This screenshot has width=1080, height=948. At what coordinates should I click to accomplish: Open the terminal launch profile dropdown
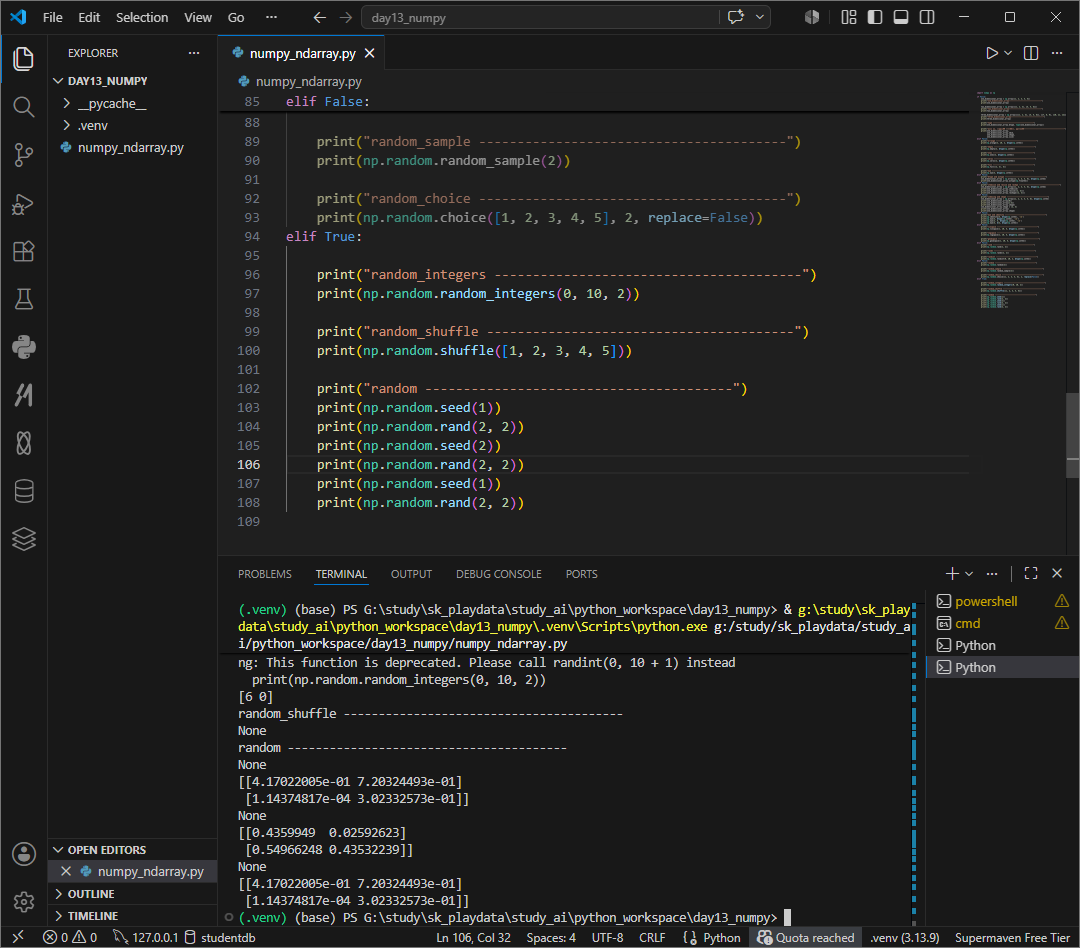[969, 573]
